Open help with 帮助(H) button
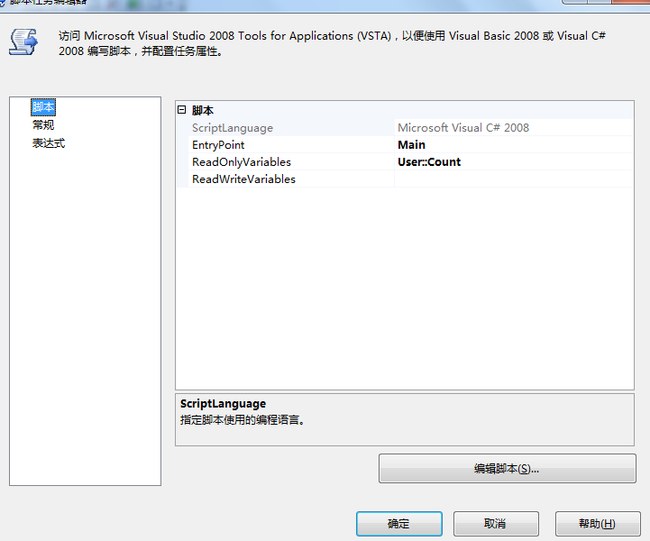This screenshot has width=650, height=541. click(x=598, y=524)
